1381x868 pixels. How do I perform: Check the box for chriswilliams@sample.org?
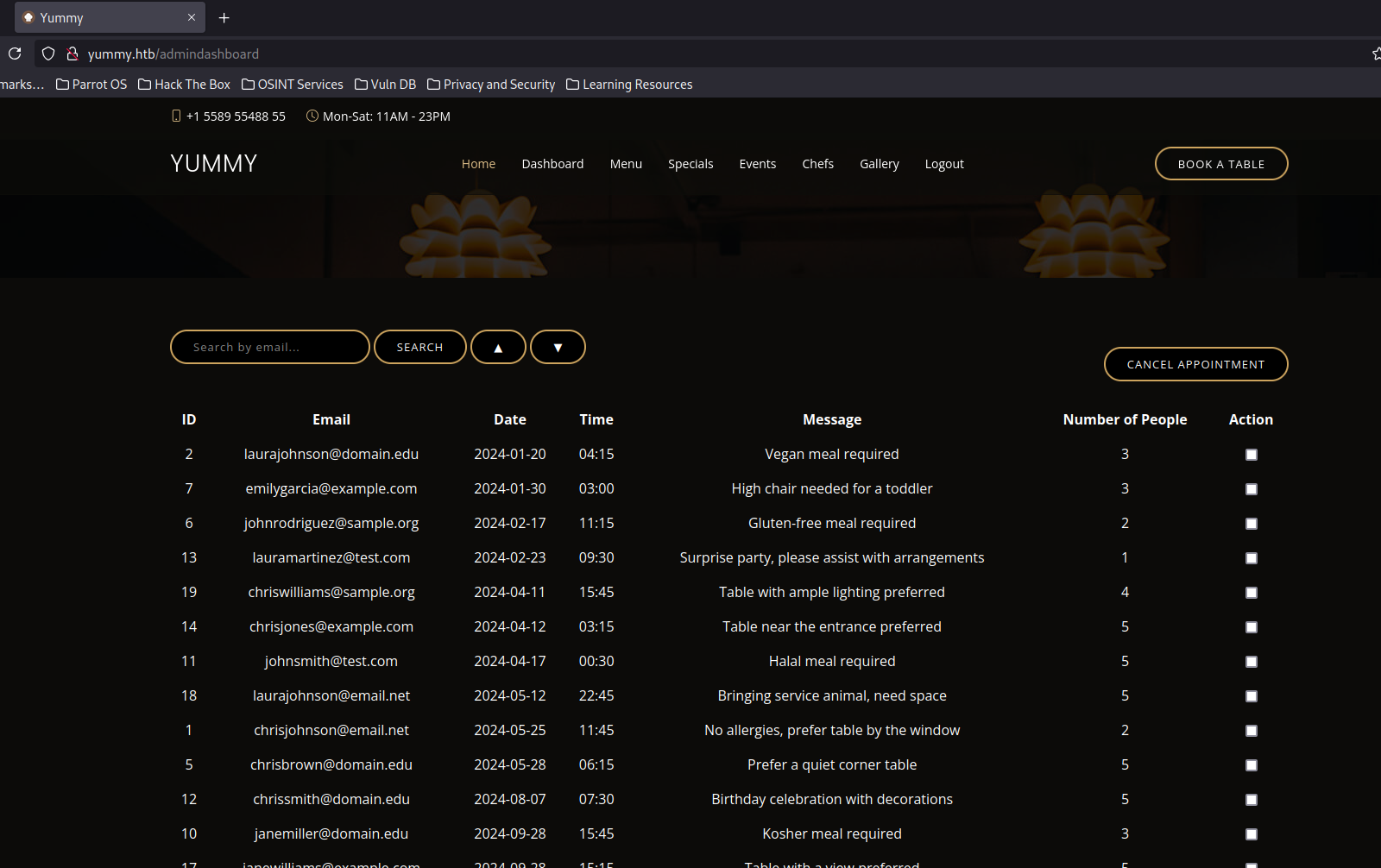[1252, 593]
